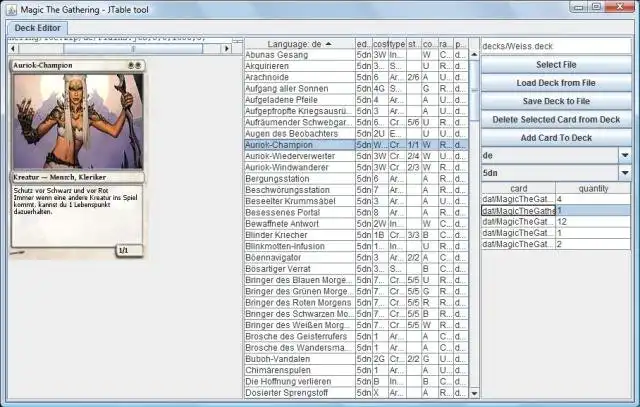
Task: Select 'Bösartiger Verrat' row
Action: (x=356, y=269)
